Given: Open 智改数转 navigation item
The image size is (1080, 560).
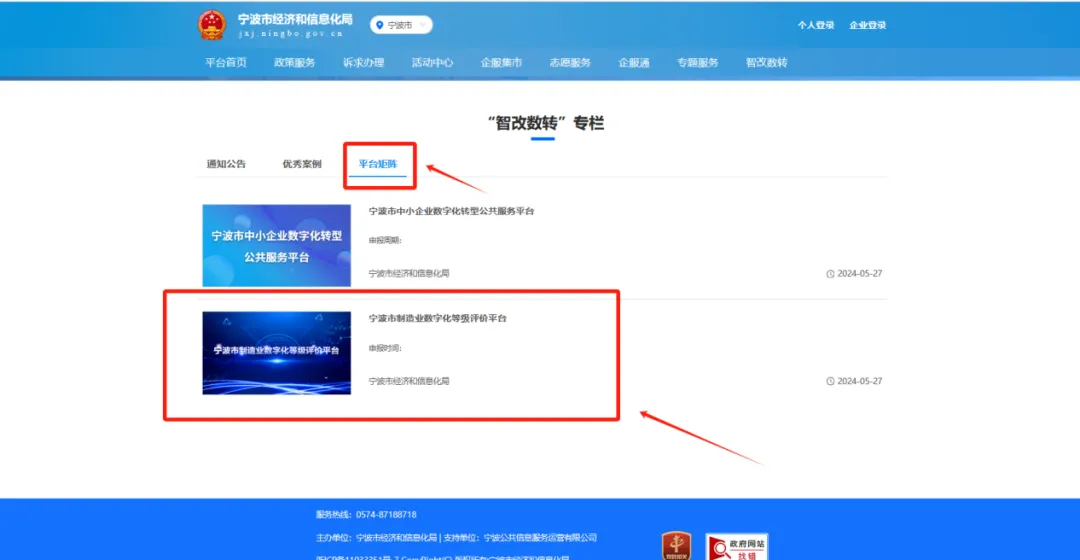Looking at the screenshot, I should pyautogui.click(x=767, y=62).
